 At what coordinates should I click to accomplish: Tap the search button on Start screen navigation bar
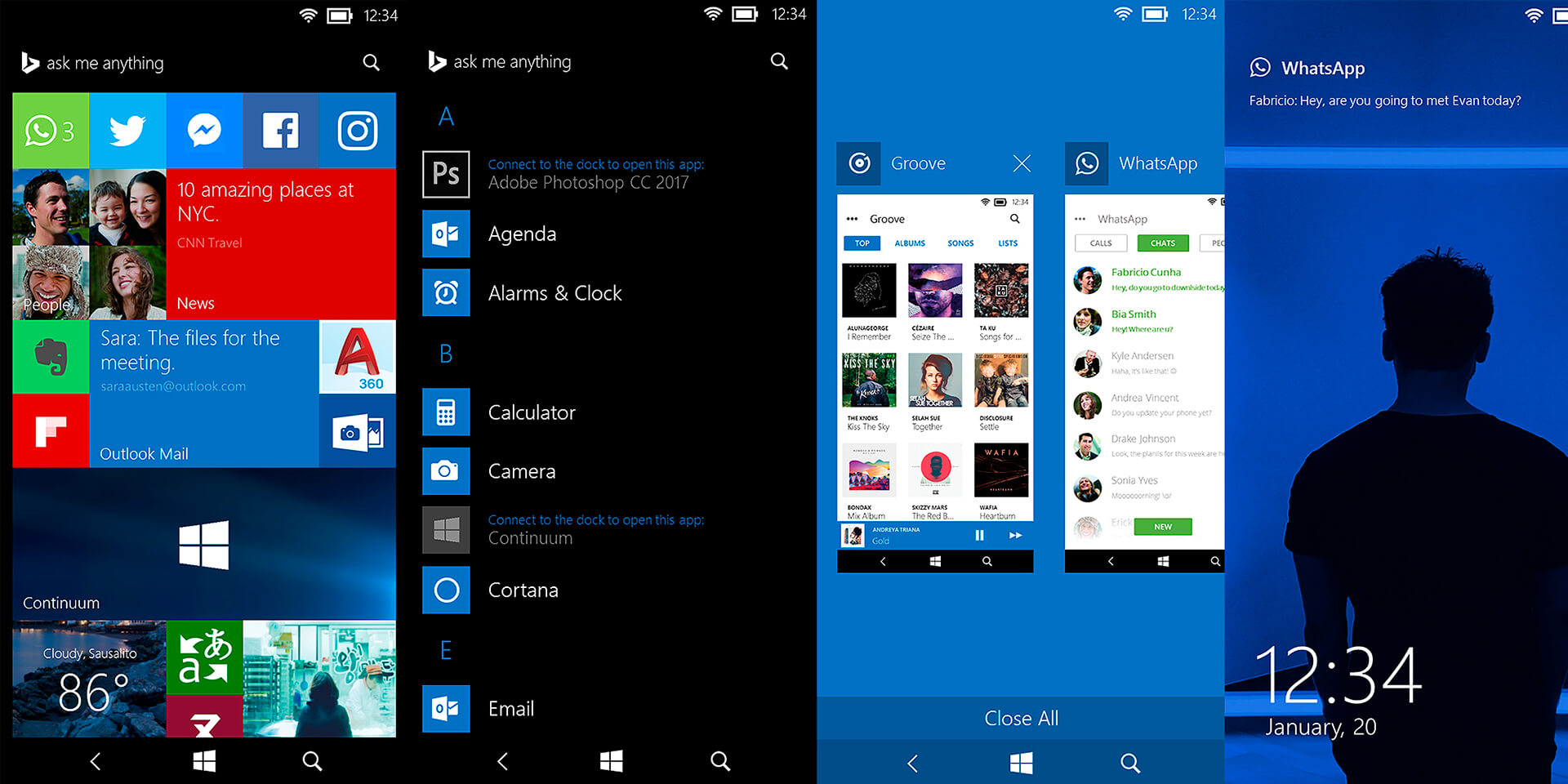click(312, 761)
